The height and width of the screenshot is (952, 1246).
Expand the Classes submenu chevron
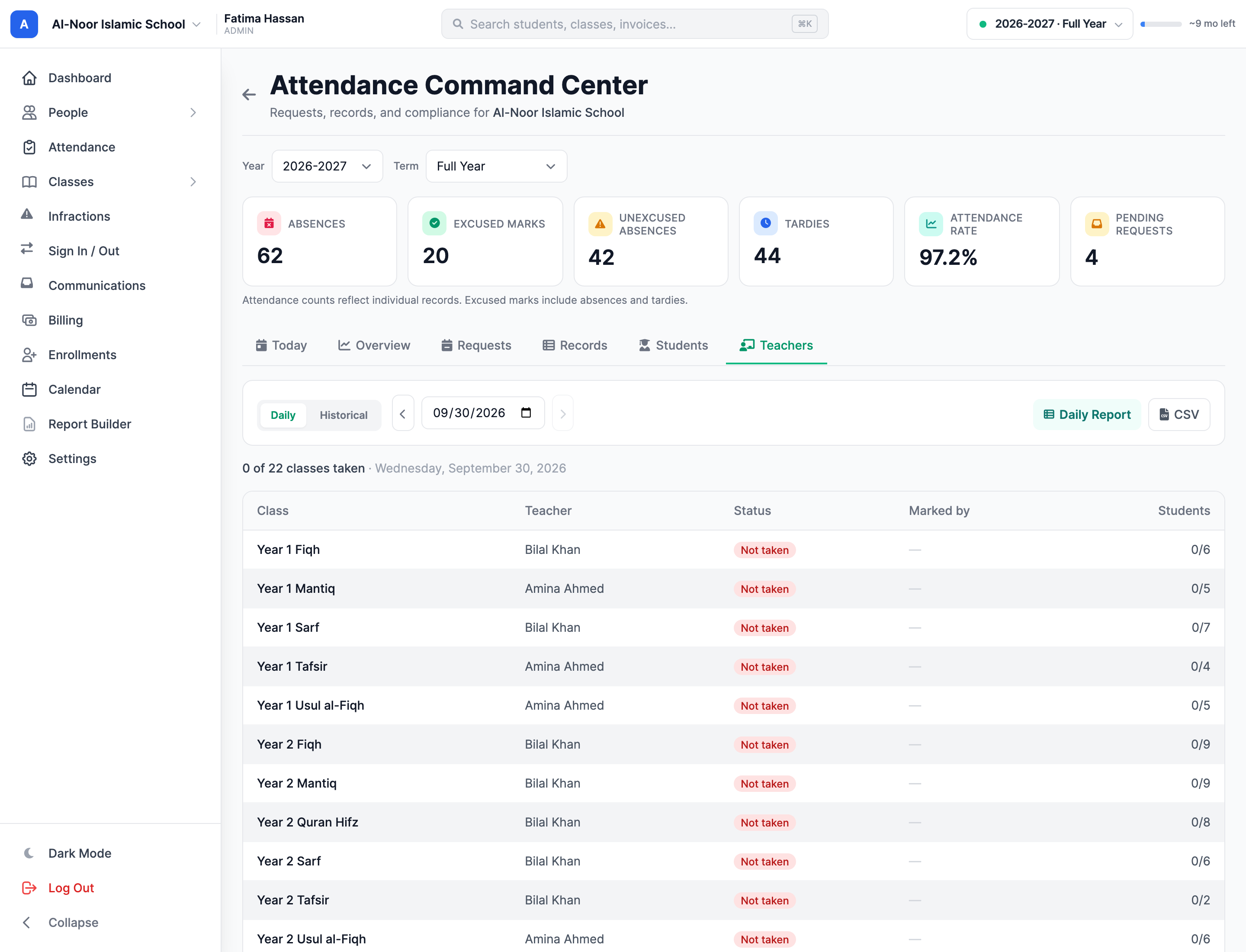click(193, 182)
